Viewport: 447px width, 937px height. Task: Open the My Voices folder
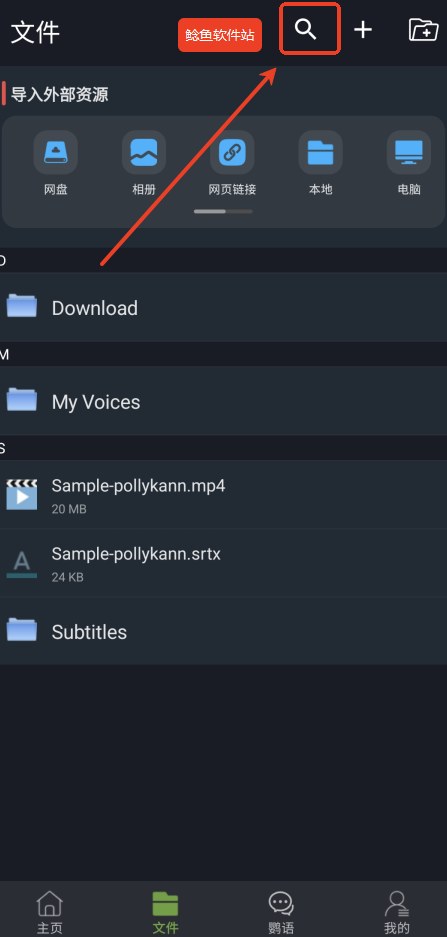pos(224,401)
